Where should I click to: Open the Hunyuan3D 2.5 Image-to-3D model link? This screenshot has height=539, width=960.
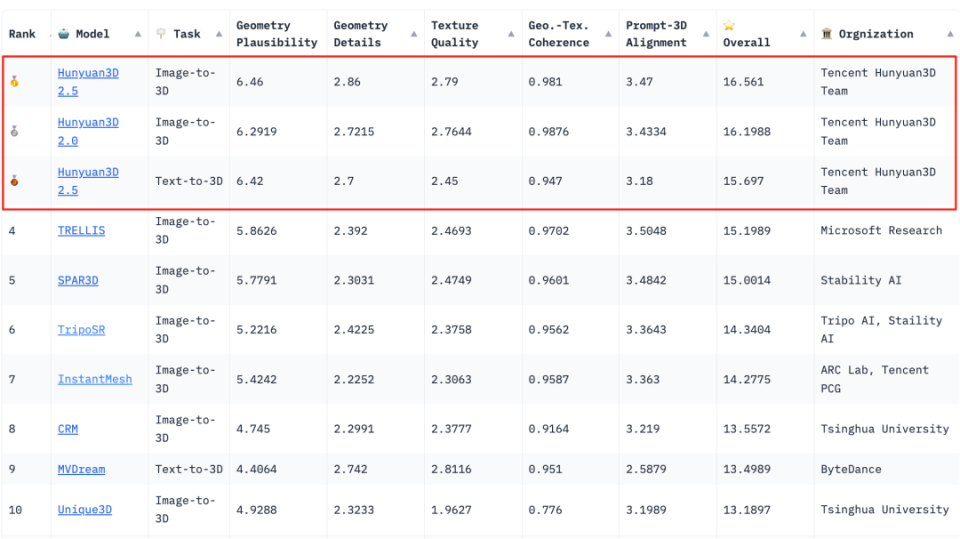(88, 81)
